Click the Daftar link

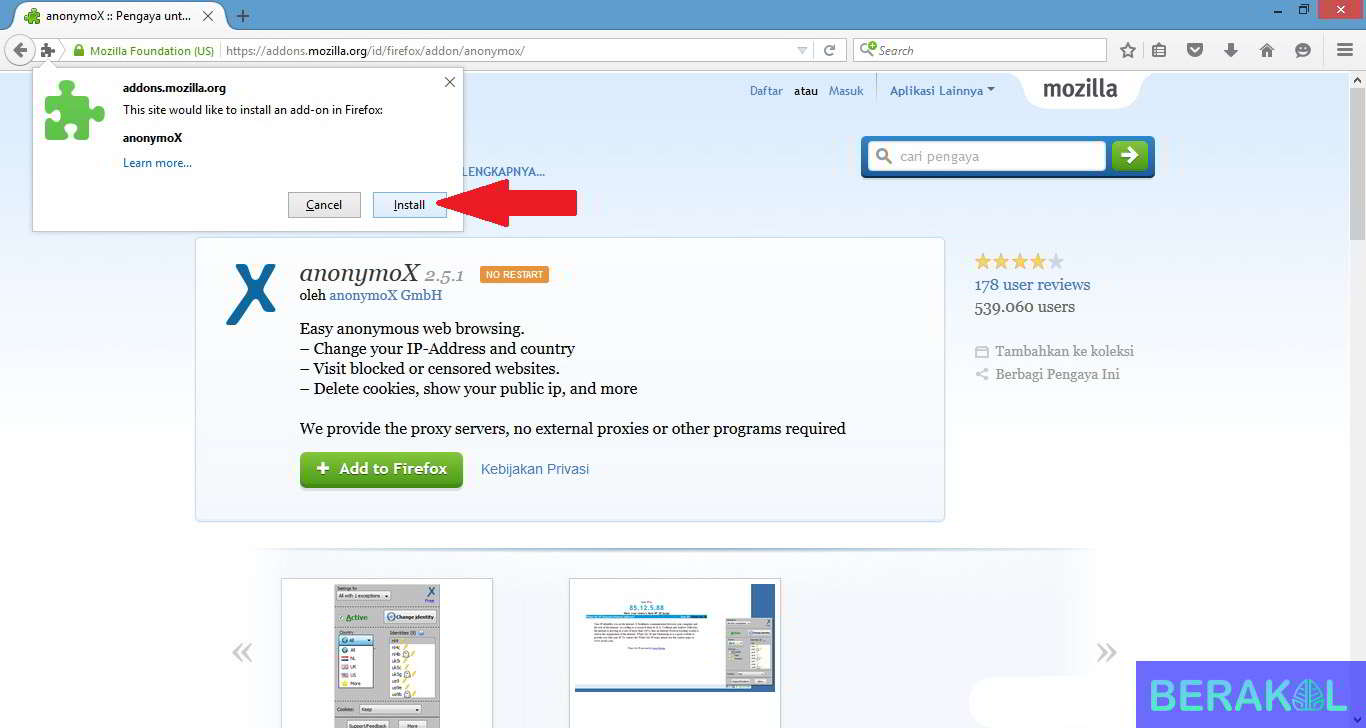(x=766, y=91)
